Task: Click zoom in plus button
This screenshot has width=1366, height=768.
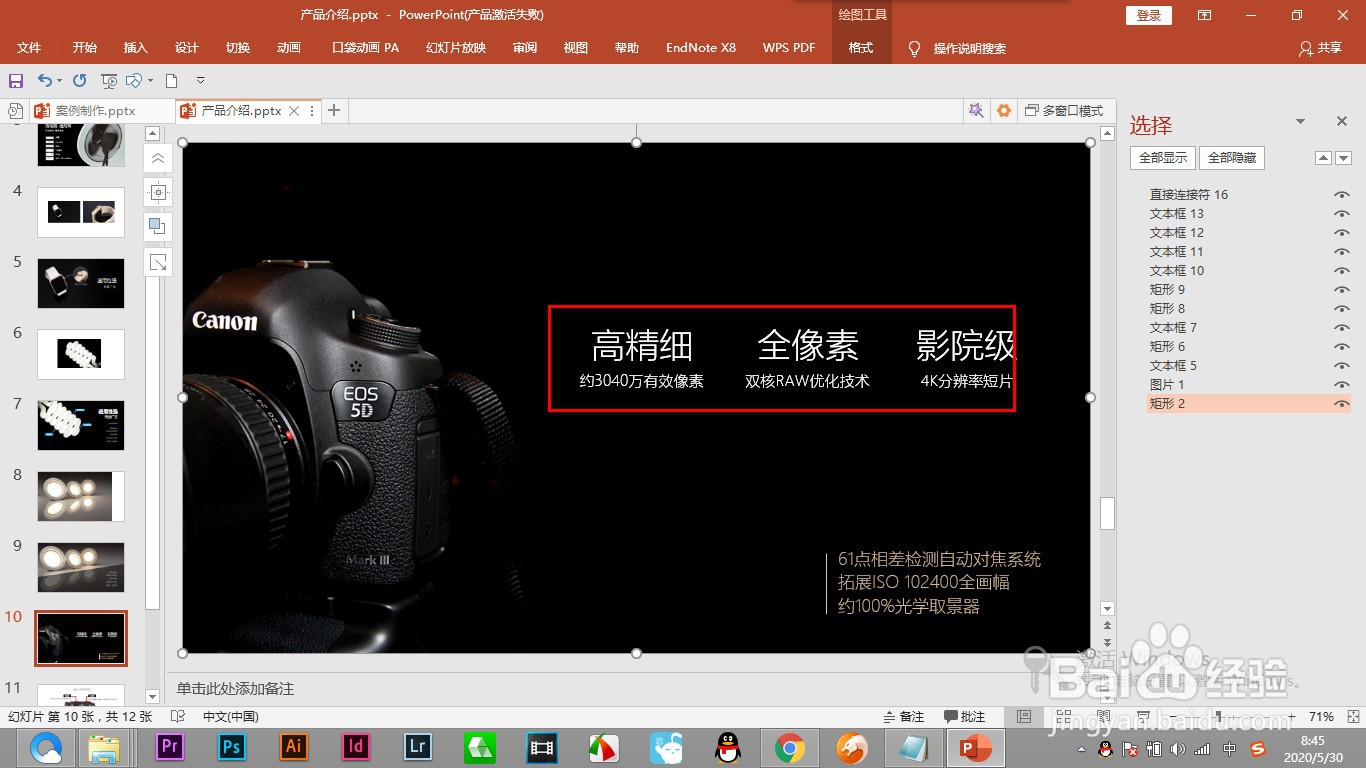Action: tap(1294, 717)
